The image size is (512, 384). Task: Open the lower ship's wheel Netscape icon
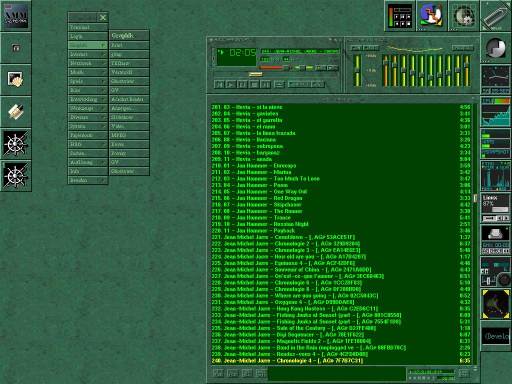[x=15, y=176]
